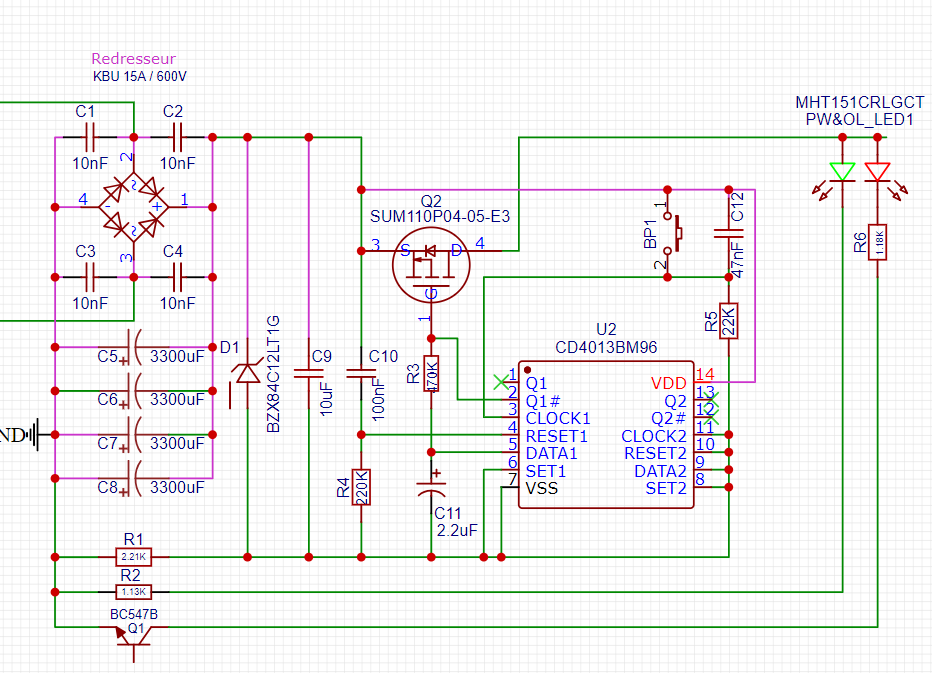Viewport: 932px width, 673px height.
Task: Select capacitor C3 symbol
Action: 90,277
